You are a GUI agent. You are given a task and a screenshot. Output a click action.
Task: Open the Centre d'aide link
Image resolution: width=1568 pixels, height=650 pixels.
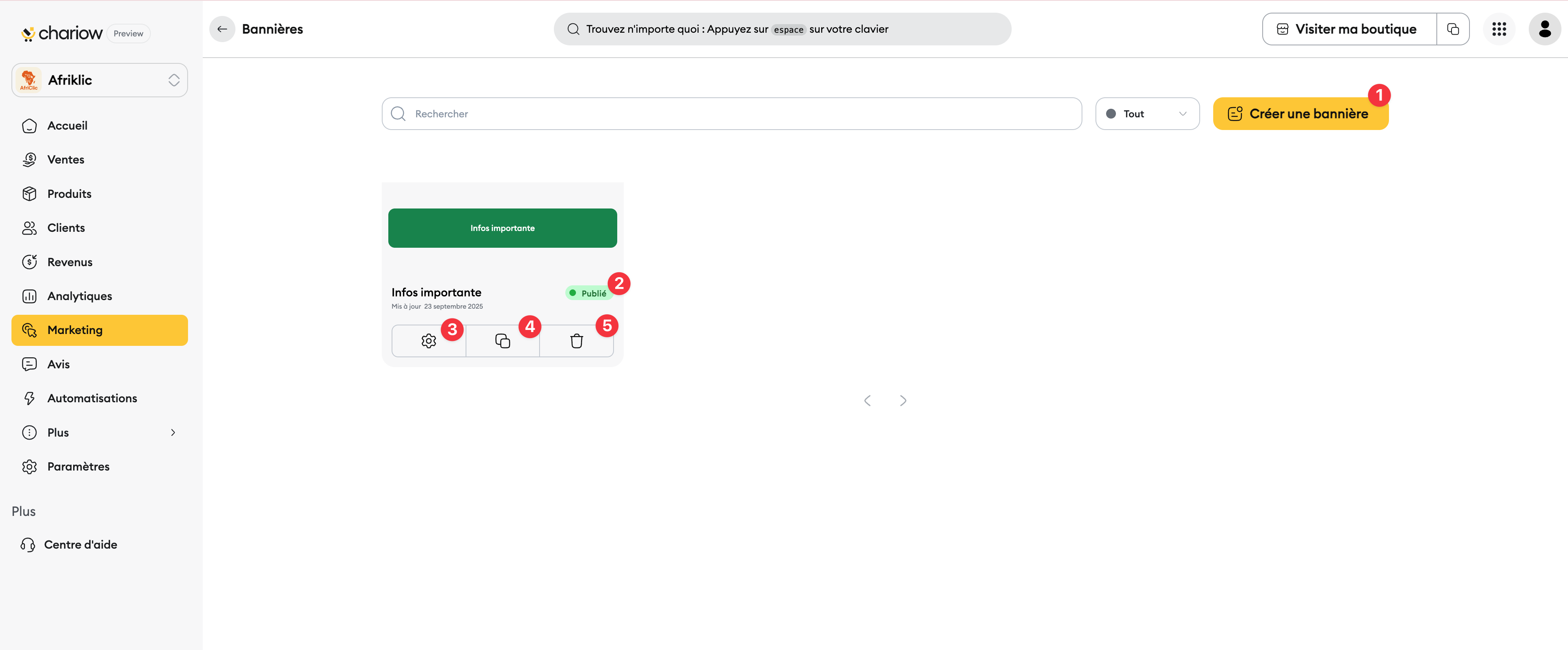pyautogui.click(x=69, y=545)
